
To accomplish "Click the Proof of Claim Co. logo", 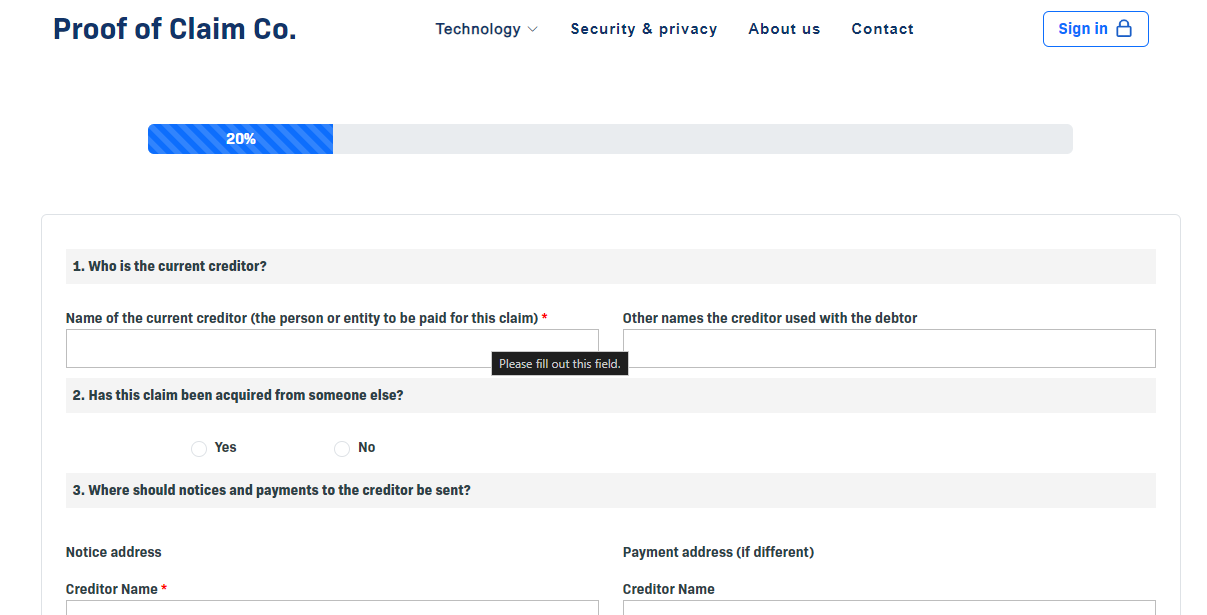I will click(x=175, y=29).
